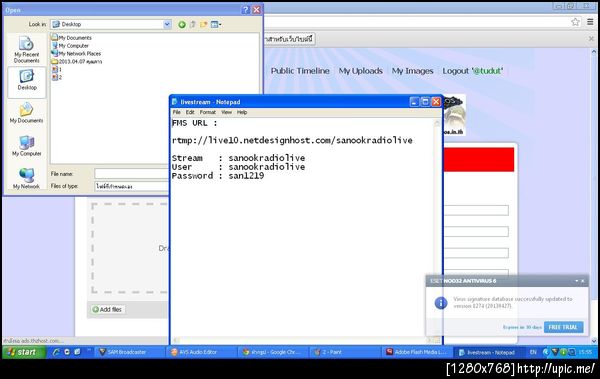Click browser page scrollbar up arrow
The width and height of the screenshot is (600, 379).
593,52
